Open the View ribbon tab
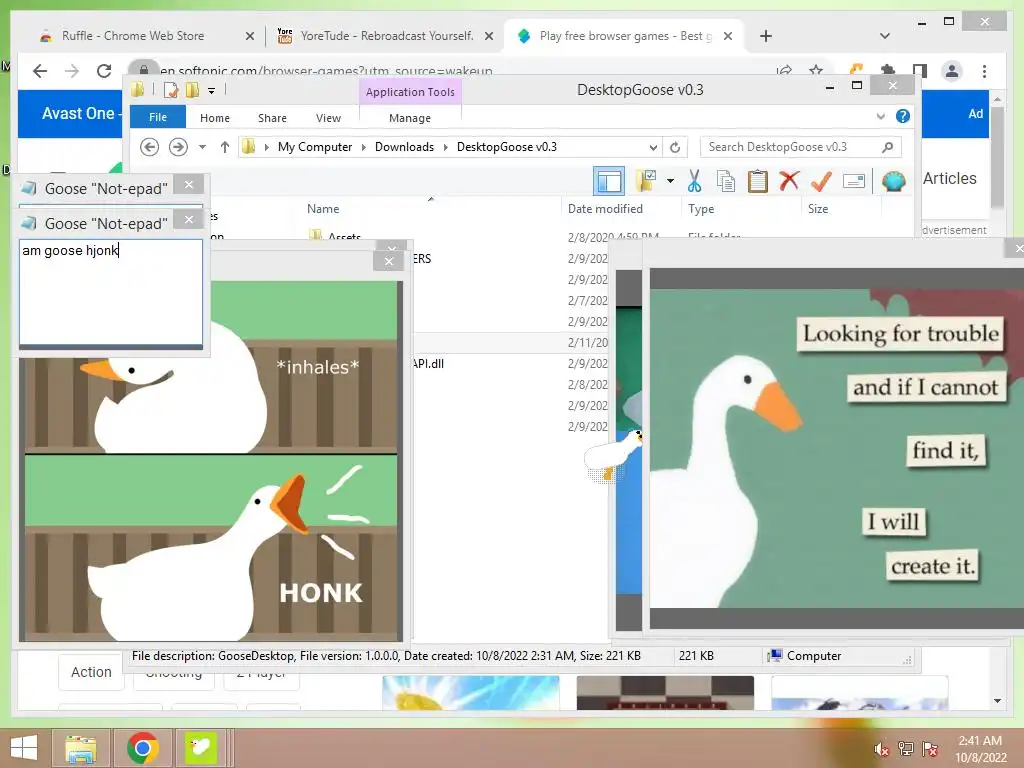Image resolution: width=1024 pixels, height=768 pixels. [x=328, y=118]
